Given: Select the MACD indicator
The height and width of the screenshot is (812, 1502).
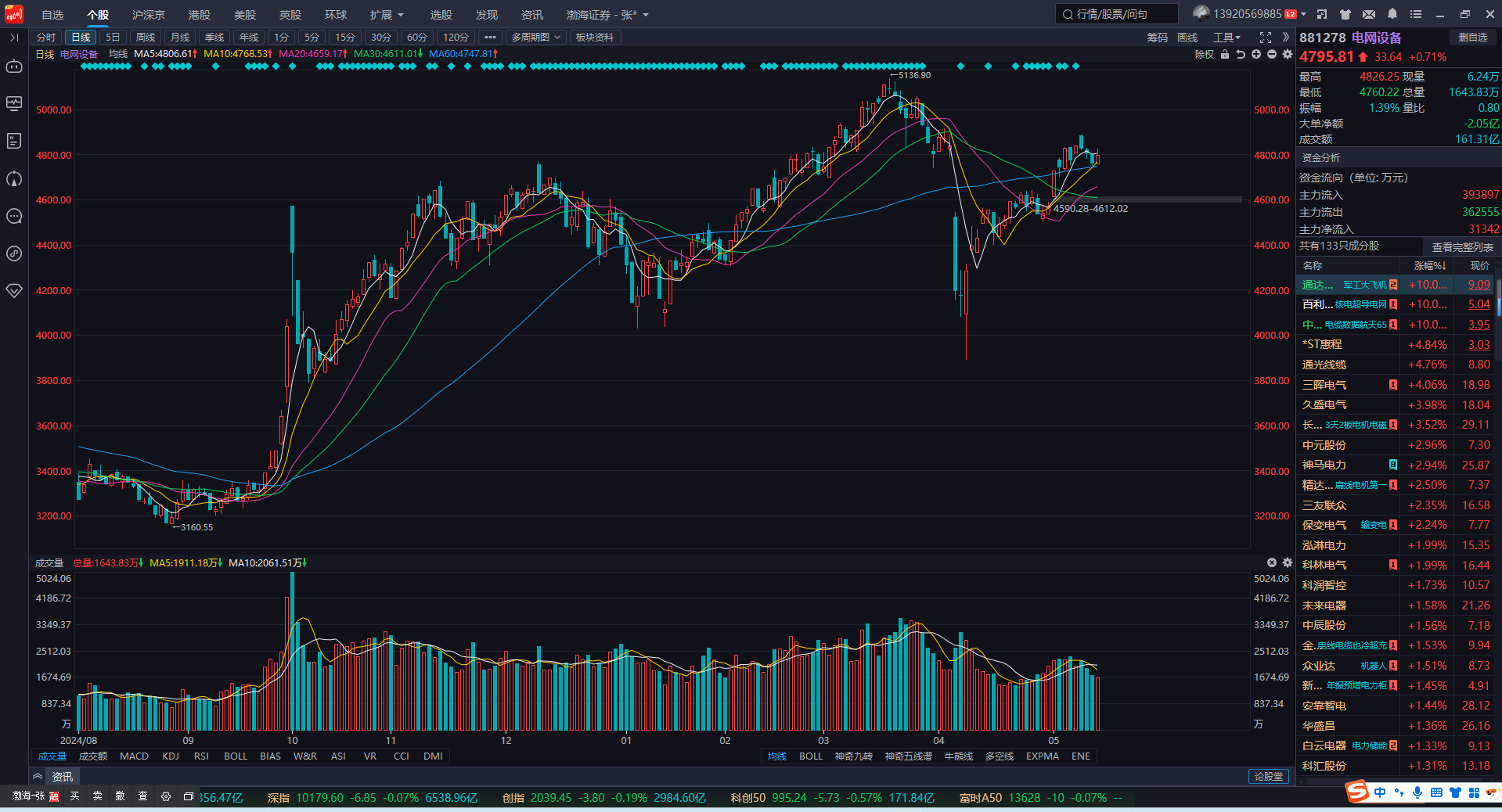Looking at the screenshot, I should (134, 756).
